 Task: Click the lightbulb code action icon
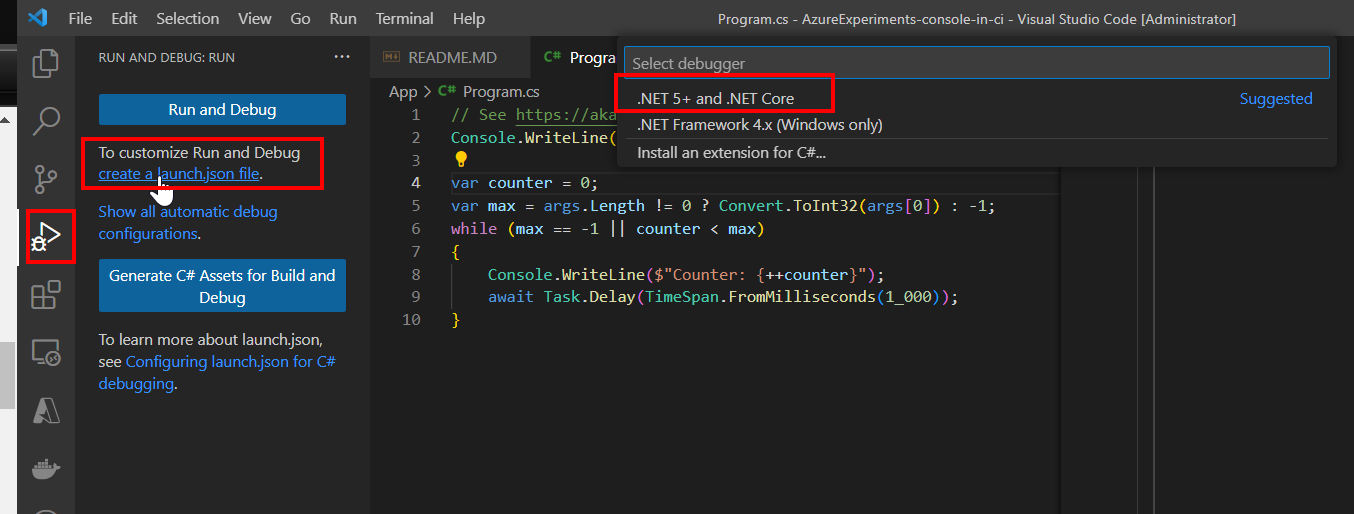tap(461, 159)
